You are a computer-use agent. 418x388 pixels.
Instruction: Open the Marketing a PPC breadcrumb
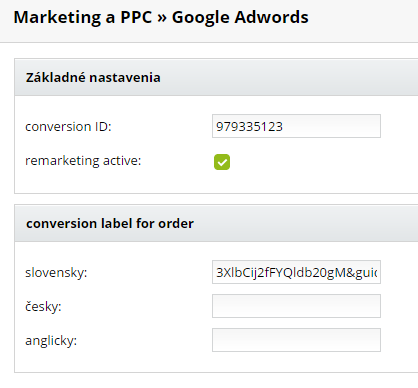(x=83, y=17)
